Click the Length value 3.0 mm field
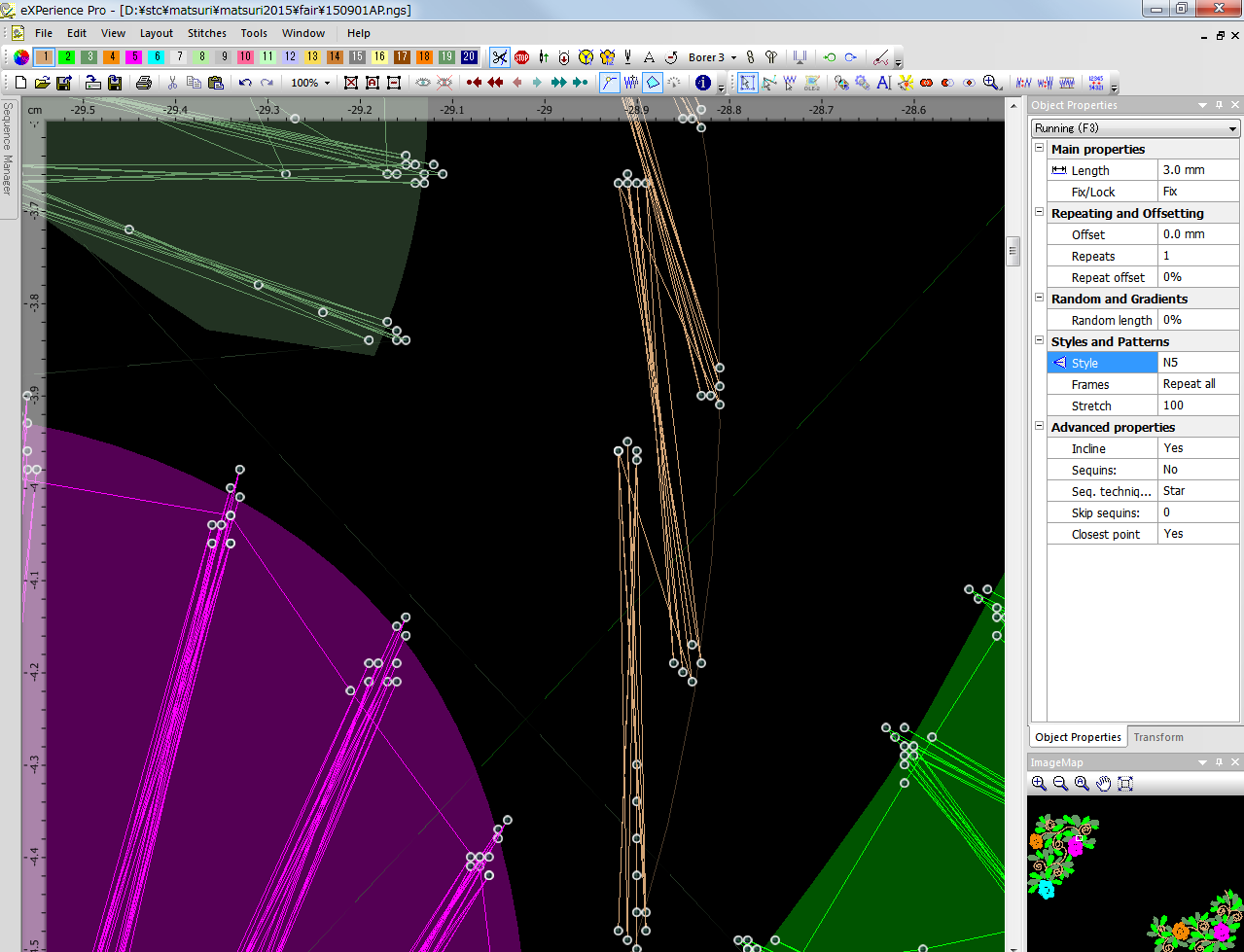Screen dimensions: 1244x952 (x=1198, y=170)
